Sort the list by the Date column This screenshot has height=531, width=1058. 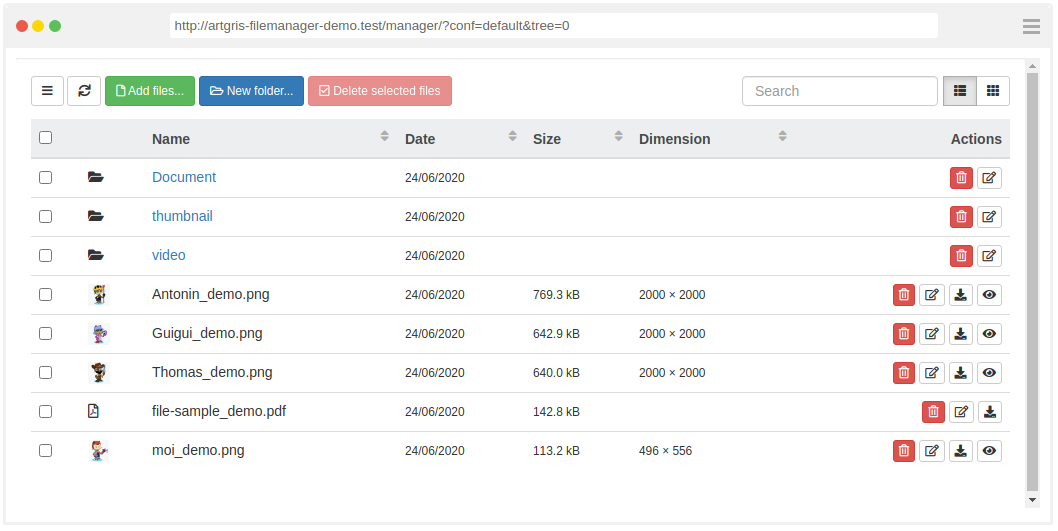513,137
